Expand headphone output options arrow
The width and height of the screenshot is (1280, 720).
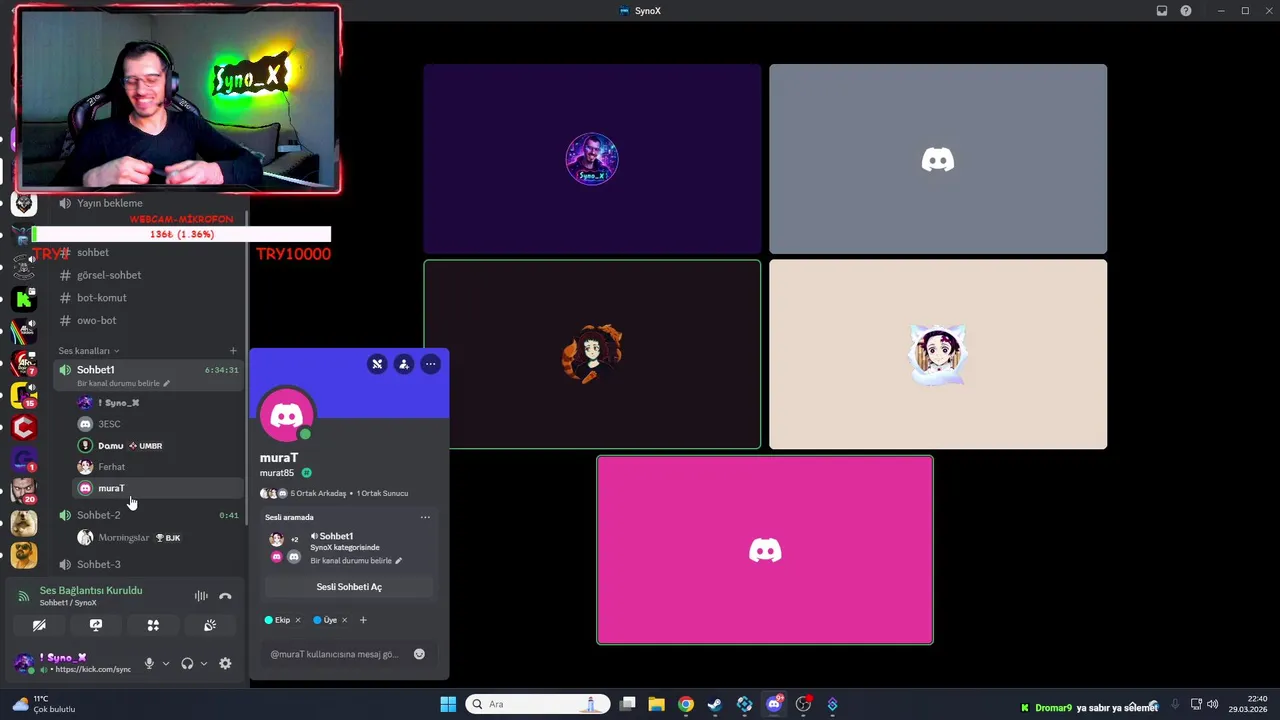tap(204, 663)
